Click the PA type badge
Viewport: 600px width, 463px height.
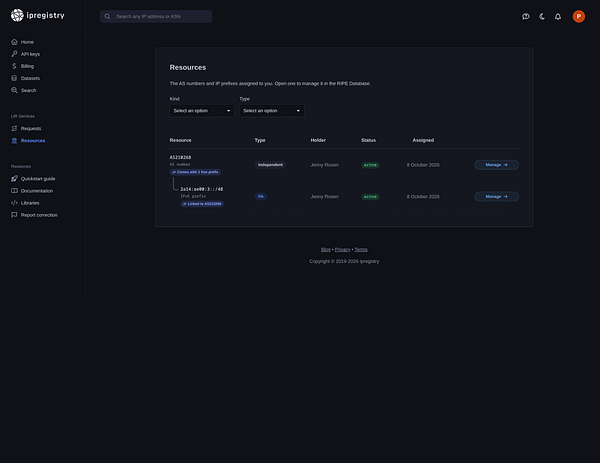261,197
